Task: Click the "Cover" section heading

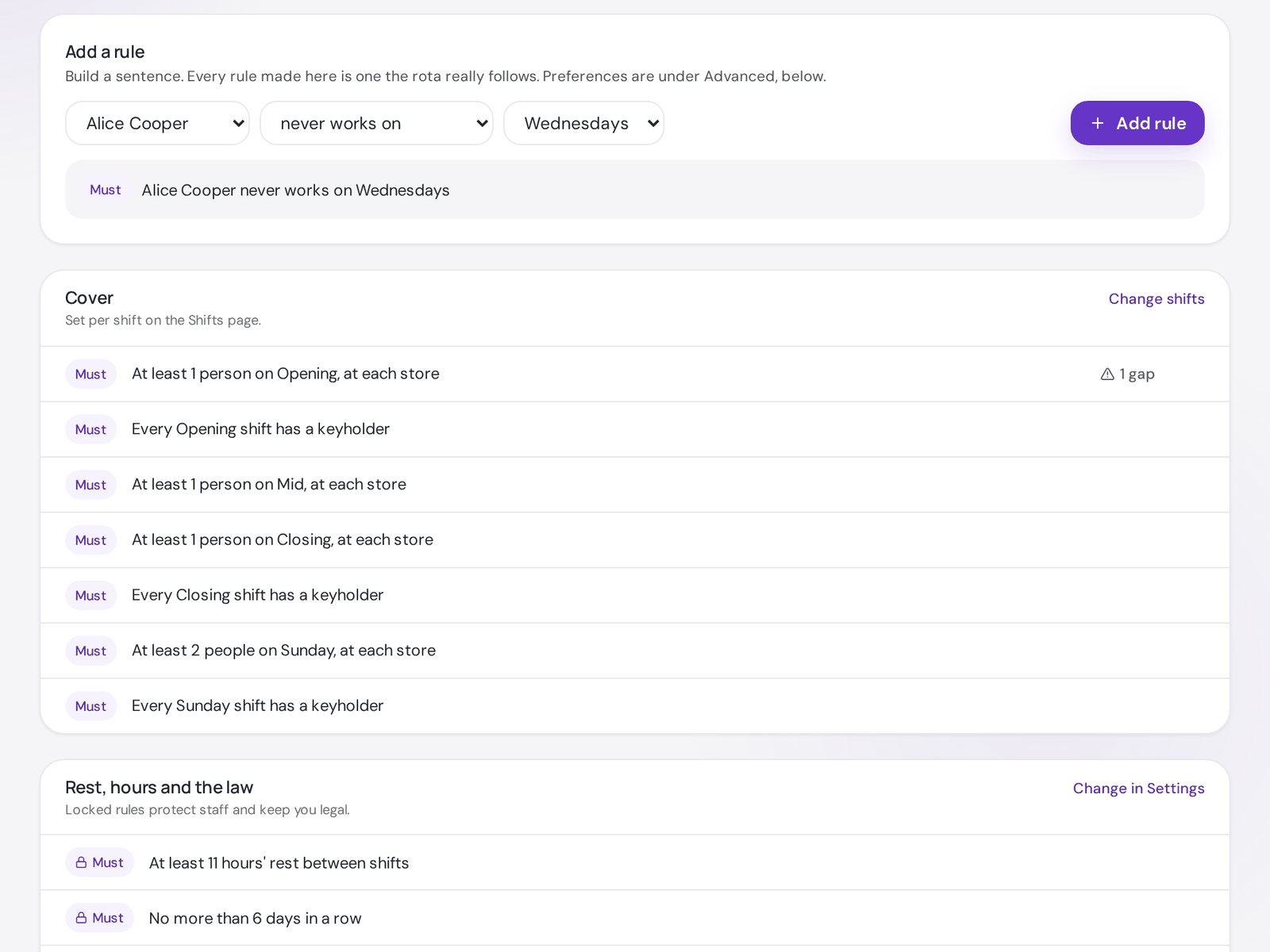Action: pos(89,298)
